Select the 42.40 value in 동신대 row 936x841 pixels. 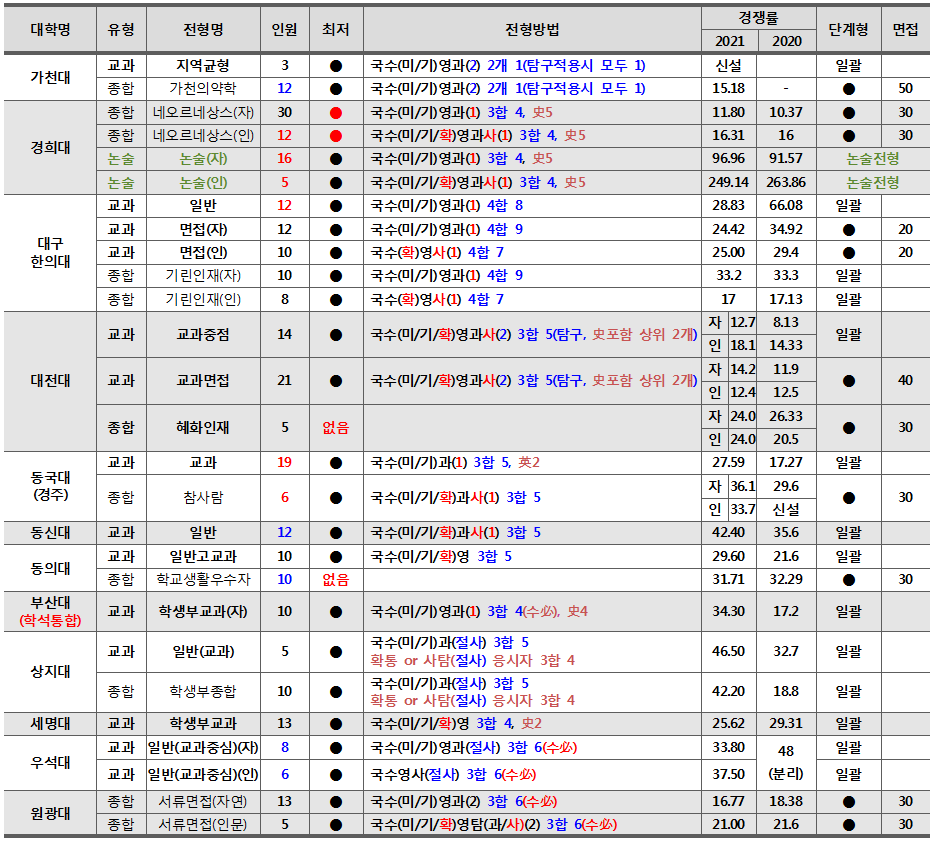coord(728,532)
